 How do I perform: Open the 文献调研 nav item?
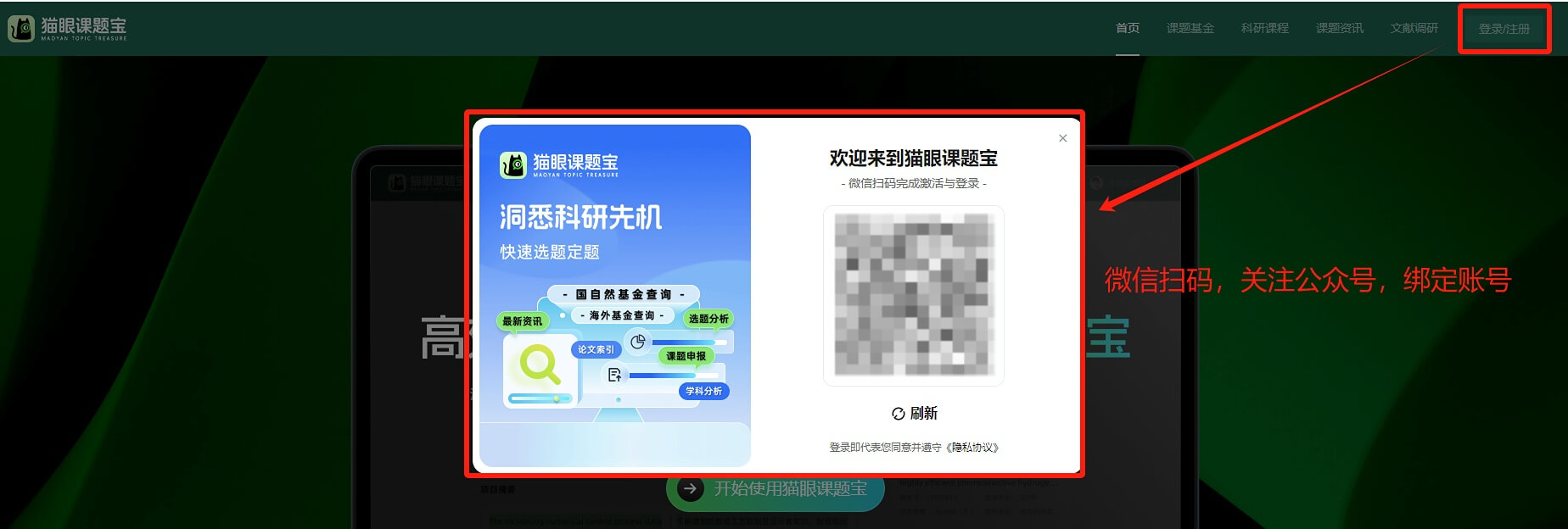[1414, 28]
